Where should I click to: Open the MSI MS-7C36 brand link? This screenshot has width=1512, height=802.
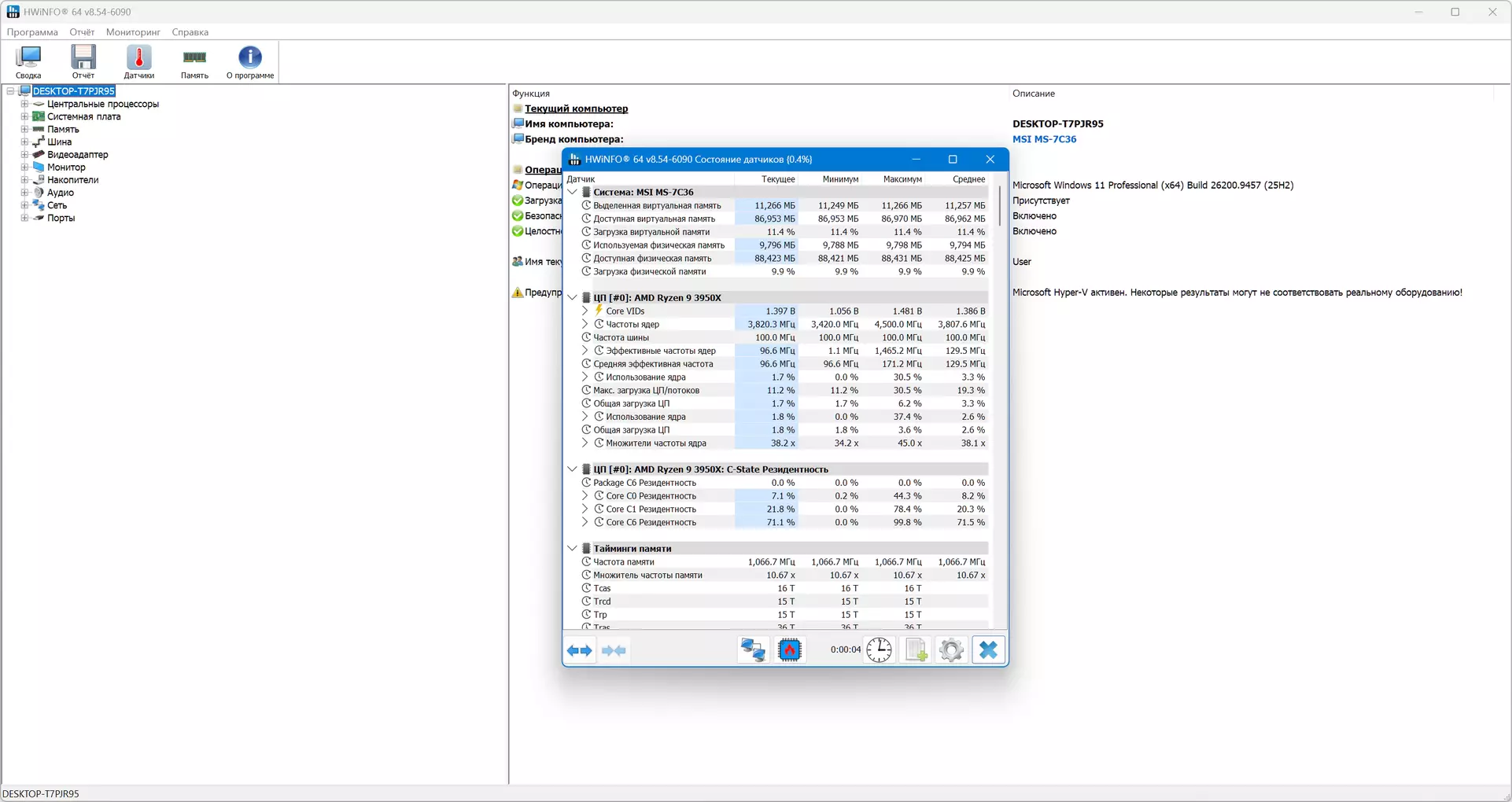(1044, 139)
